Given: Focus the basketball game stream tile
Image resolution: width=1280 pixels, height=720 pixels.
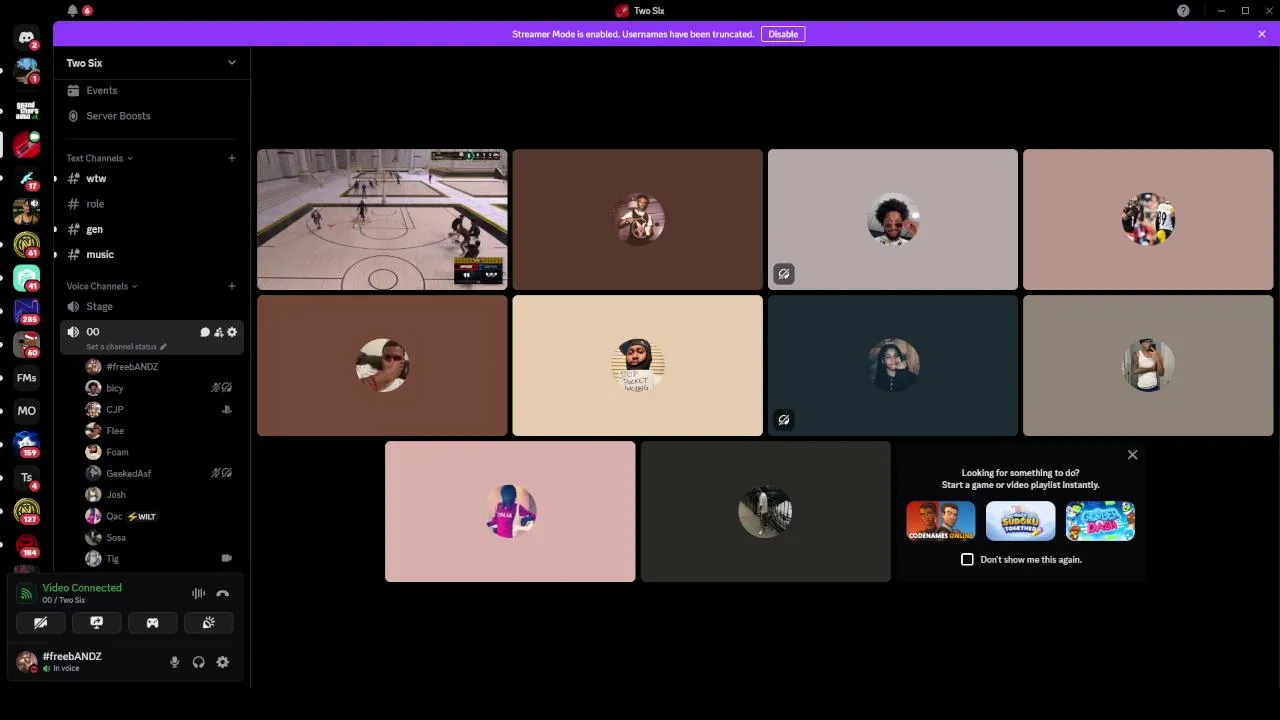Looking at the screenshot, I should 382,219.
